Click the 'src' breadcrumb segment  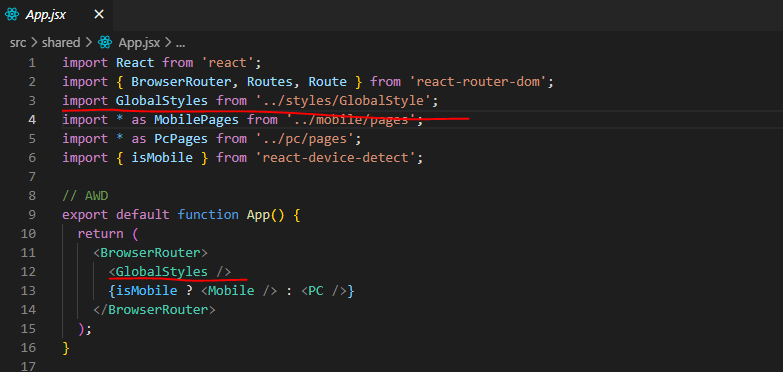pos(18,43)
